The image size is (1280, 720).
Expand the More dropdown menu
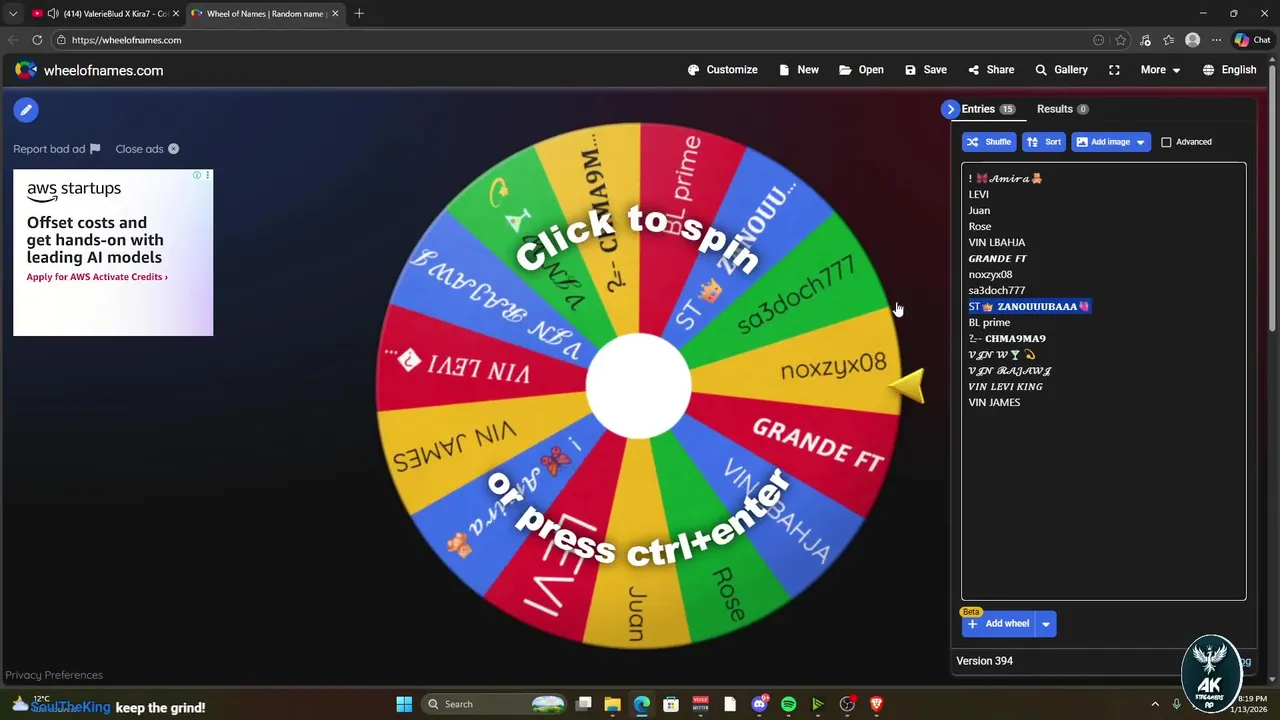click(1160, 70)
